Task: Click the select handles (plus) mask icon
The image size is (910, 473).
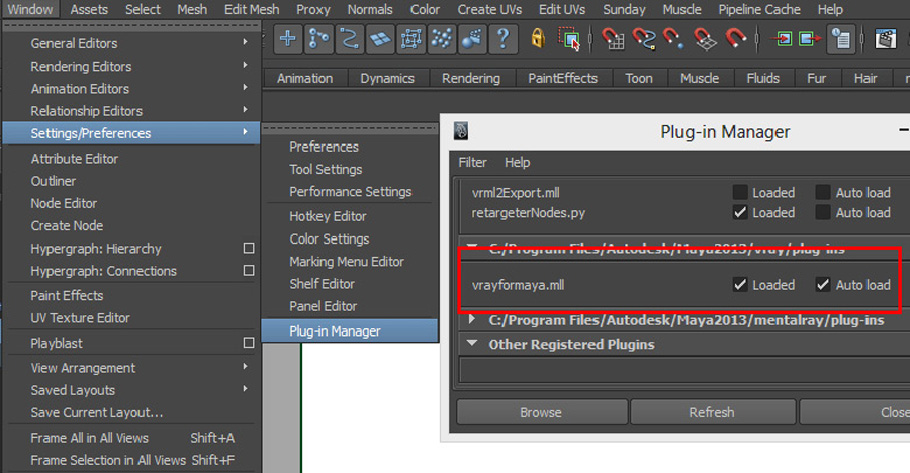Action: 287,39
